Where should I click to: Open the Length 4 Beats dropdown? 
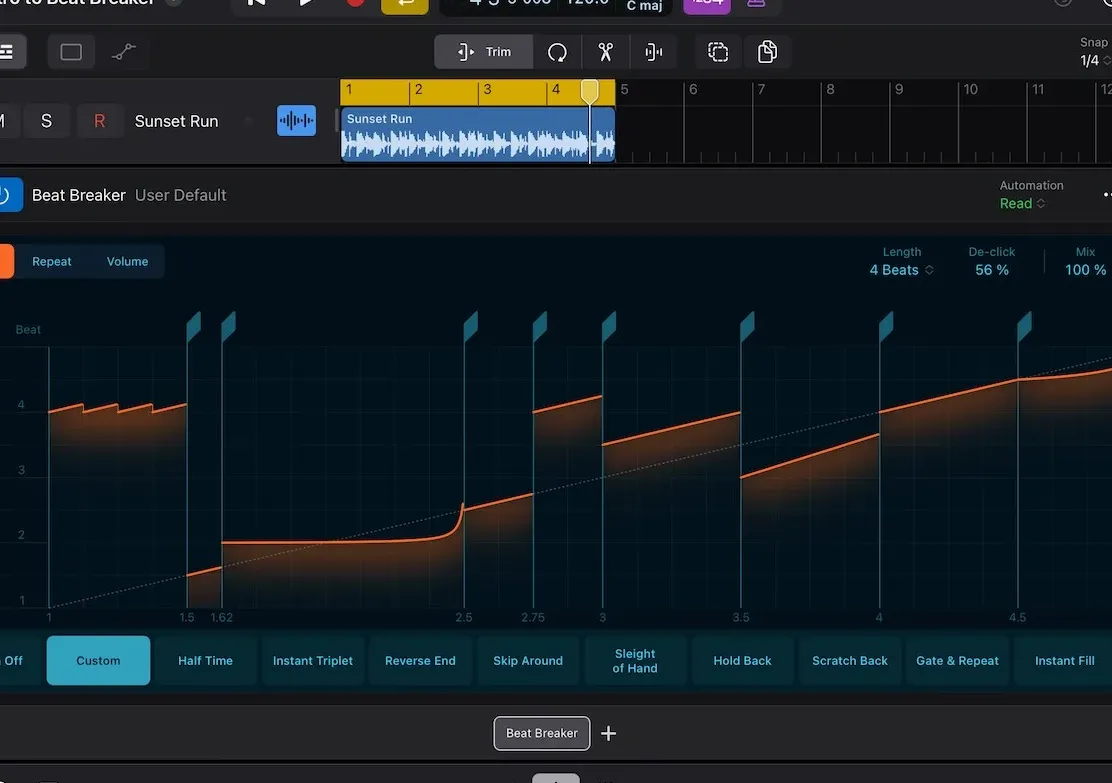[x=901, y=270]
